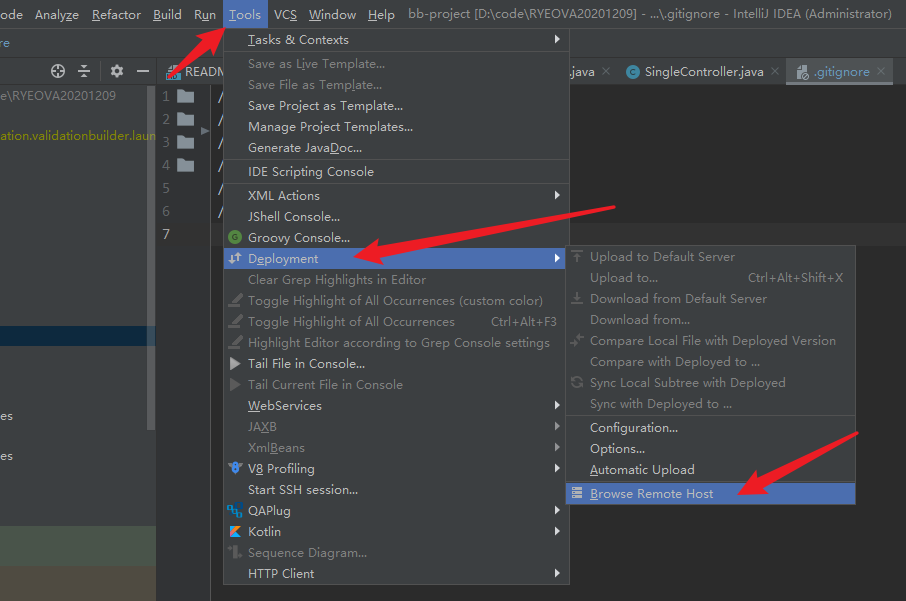Click the folder icon on line 1
This screenshot has width=906, height=601.
(185, 96)
